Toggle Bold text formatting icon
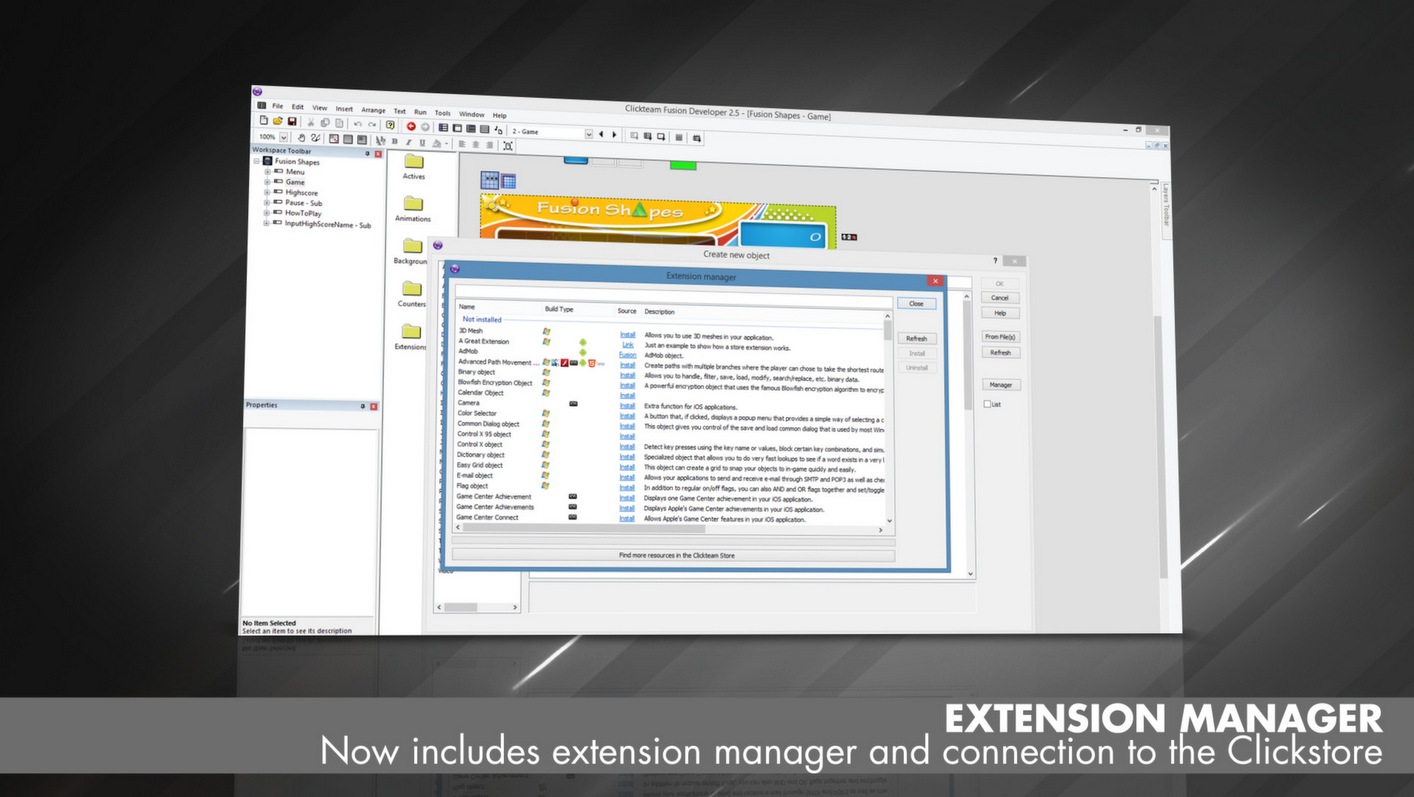This screenshot has width=1414, height=797. click(x=395, y=142)
